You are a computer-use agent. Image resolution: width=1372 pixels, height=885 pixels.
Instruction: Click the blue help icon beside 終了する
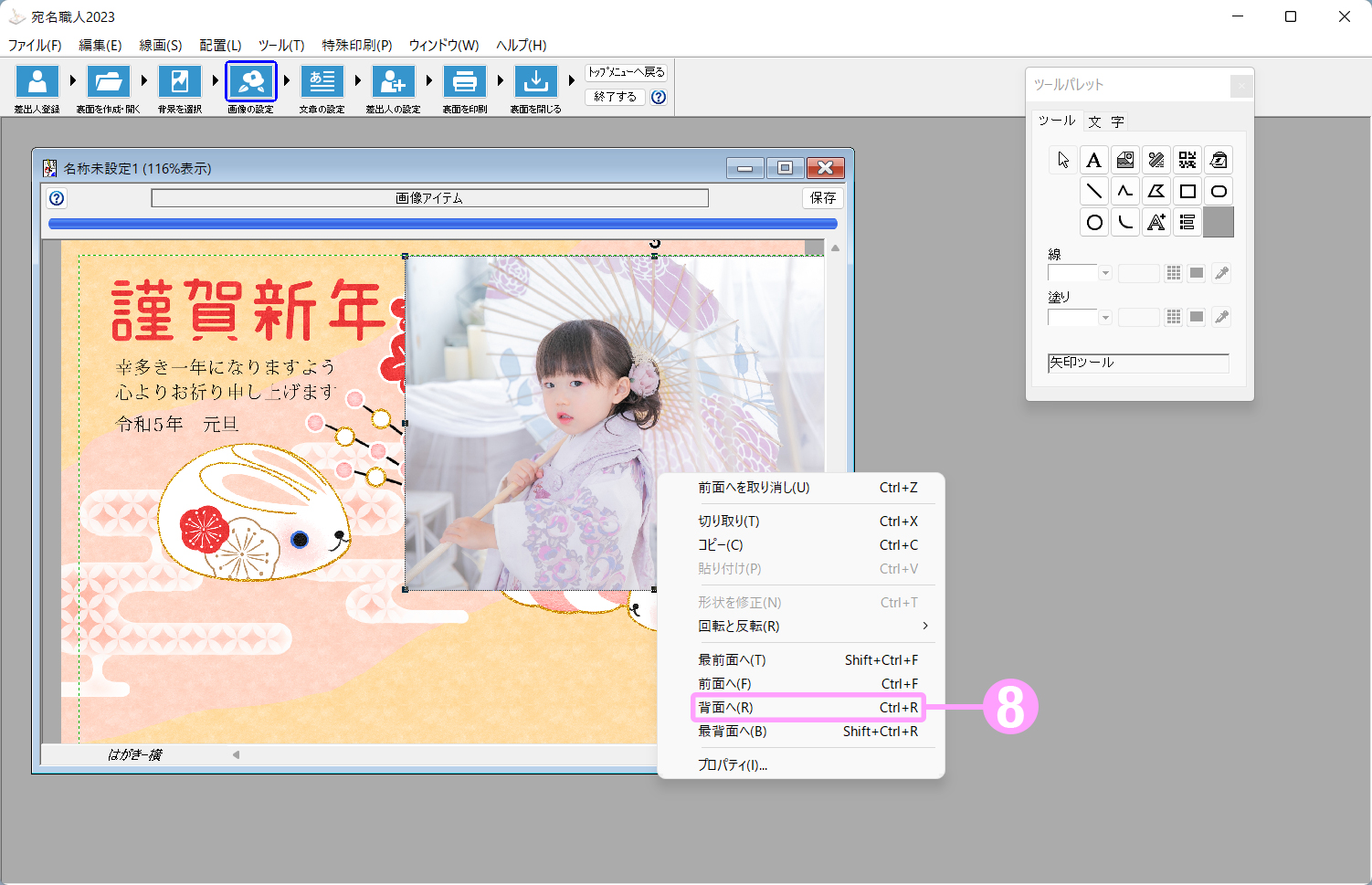(659, 97)
